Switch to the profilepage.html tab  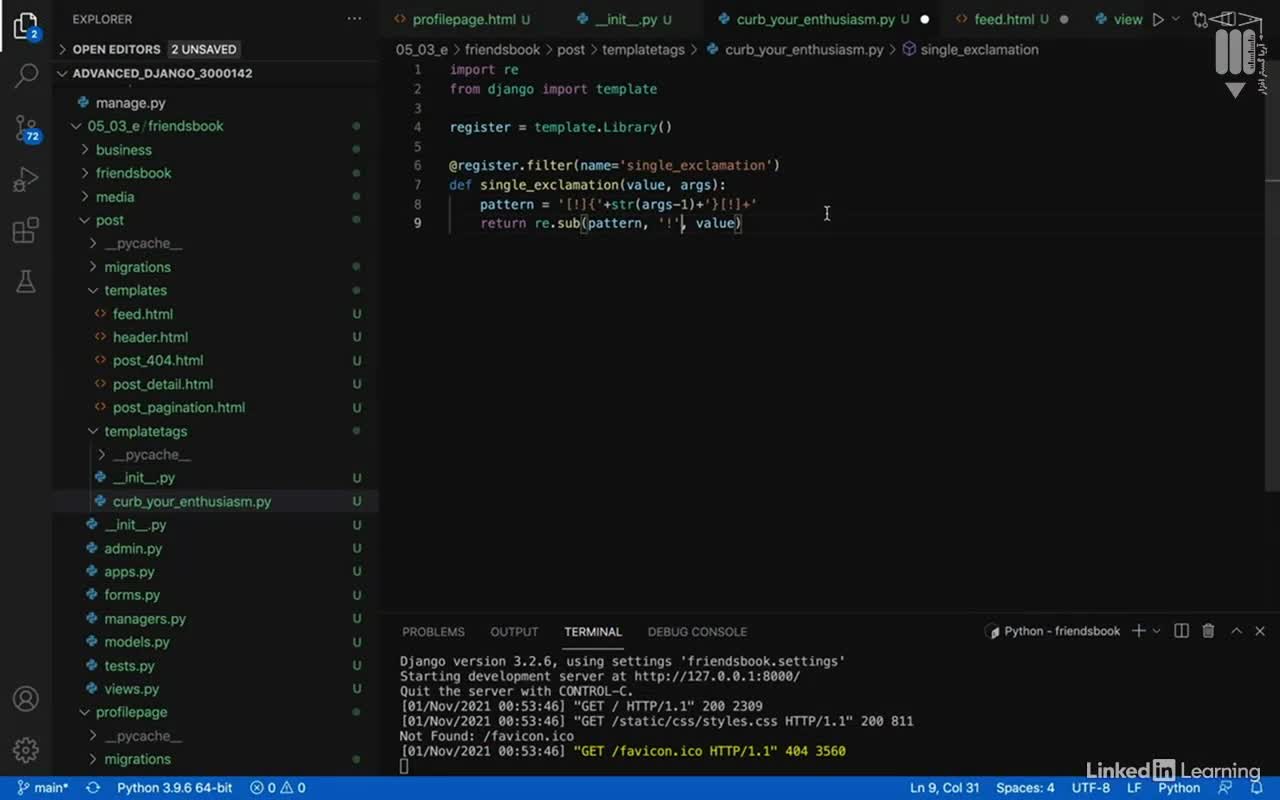point(463,19)
